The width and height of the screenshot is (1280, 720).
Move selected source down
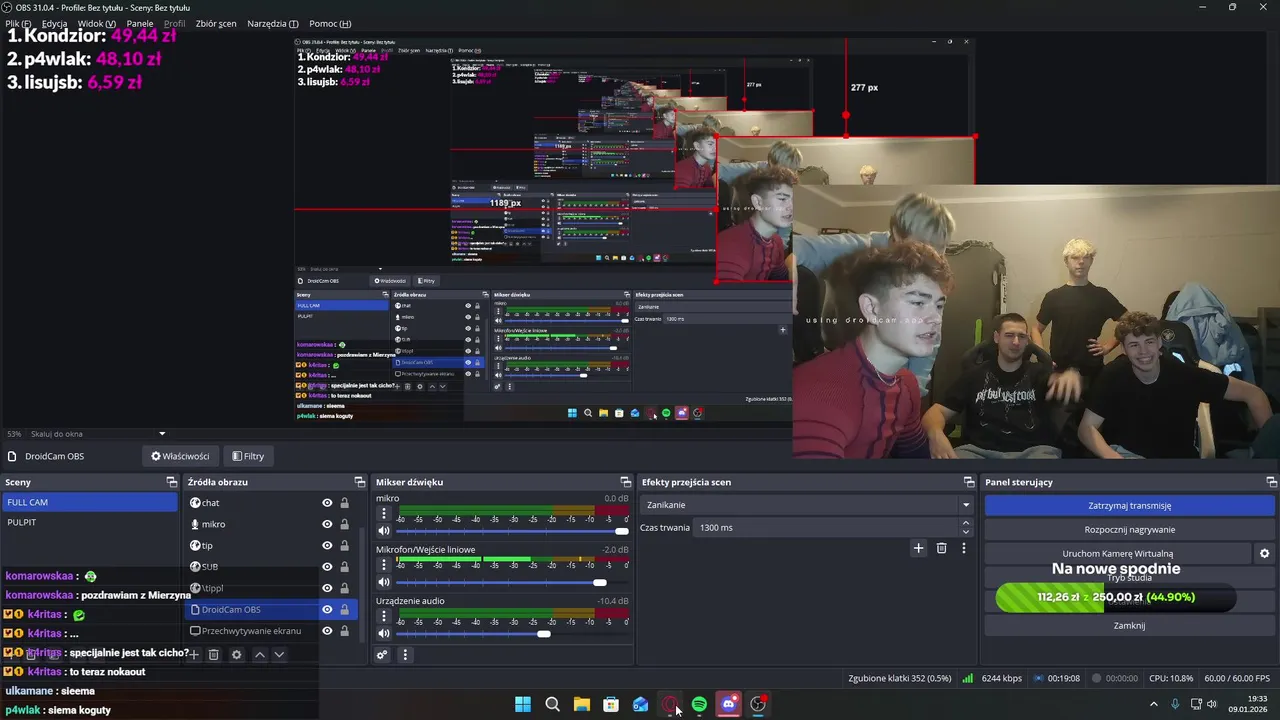click(279, 655)
